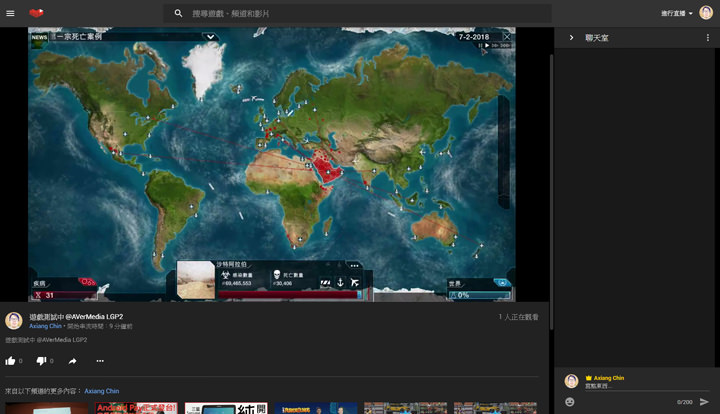Open chat room three-dot options menu
The height and width of the screenshot is (414, 720).
(x=708, y=38)
